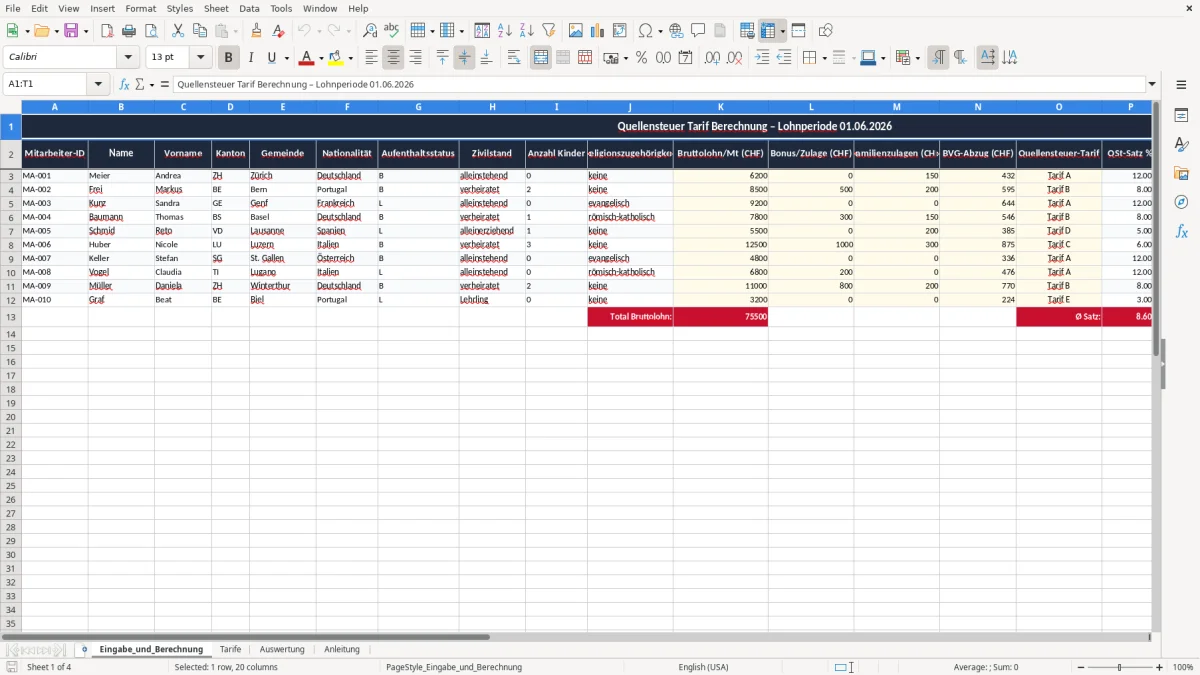Open the Paste options dropdown arrow

tap(235, 31)
